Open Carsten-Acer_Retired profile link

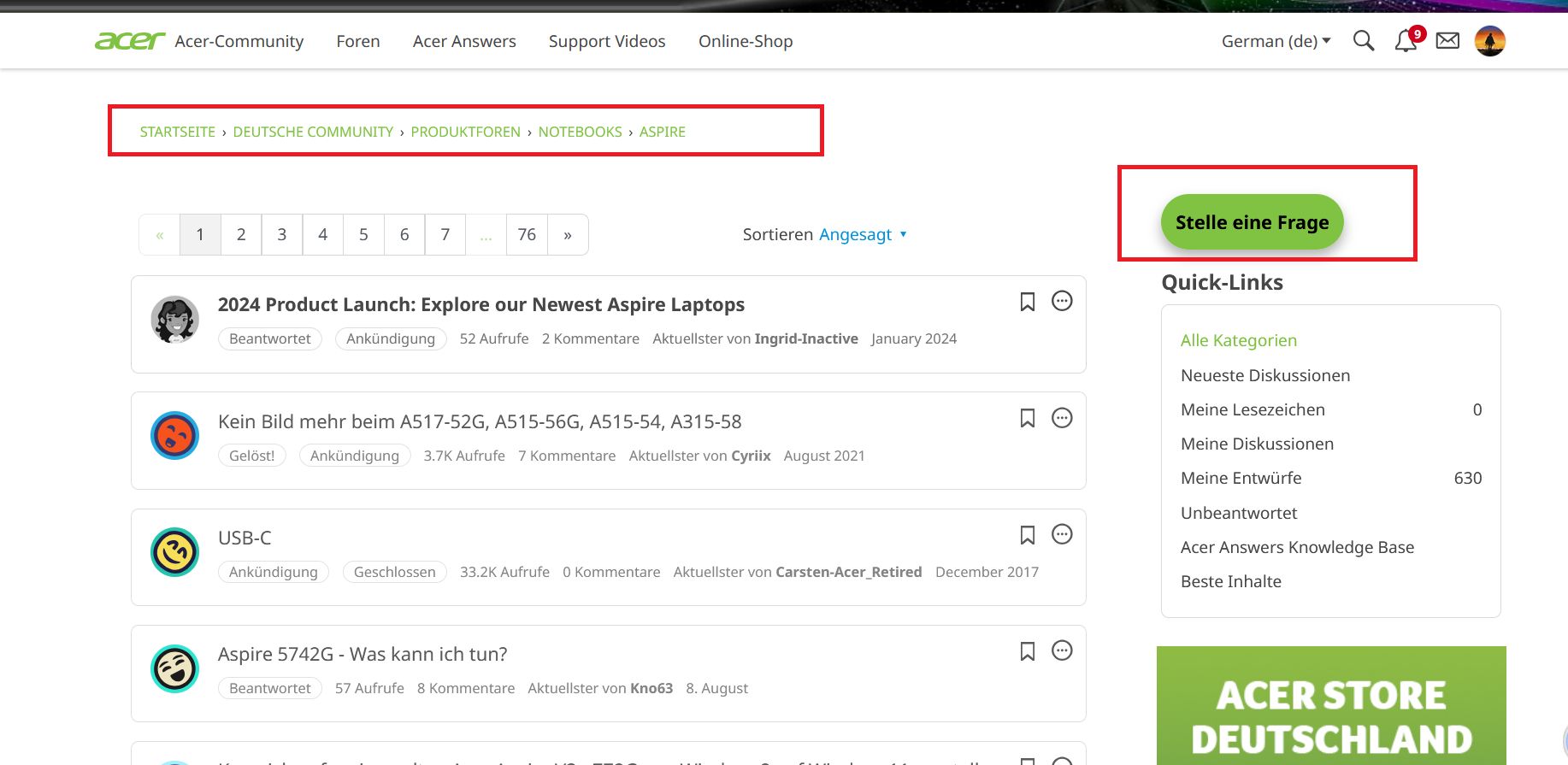pos(849,572)
